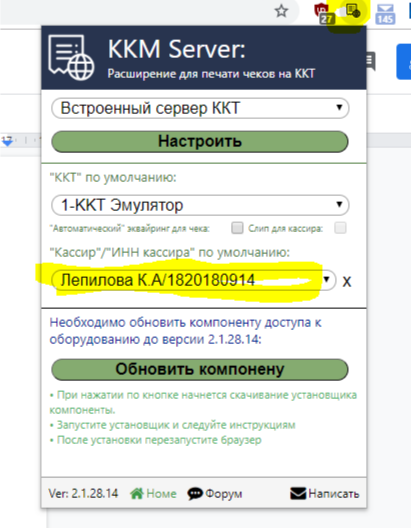Enable the automatic acquiring for receipt checkbox
The width and height of the screenshot is (411, 528).
coord(237,228)
